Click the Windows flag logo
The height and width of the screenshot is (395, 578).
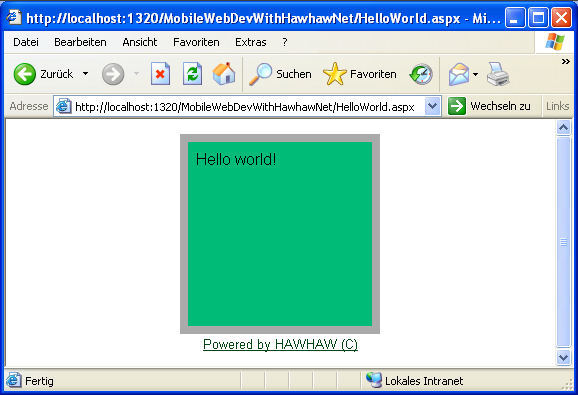coord(555,42)
